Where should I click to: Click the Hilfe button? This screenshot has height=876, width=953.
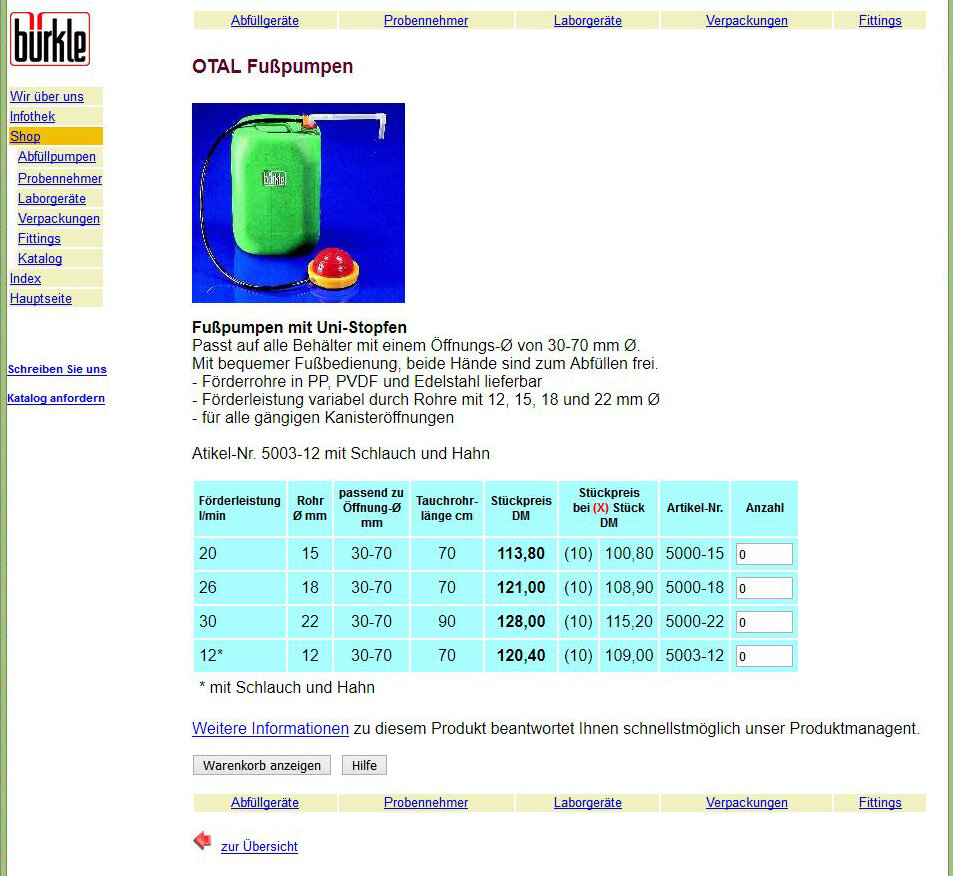[364, 765]
